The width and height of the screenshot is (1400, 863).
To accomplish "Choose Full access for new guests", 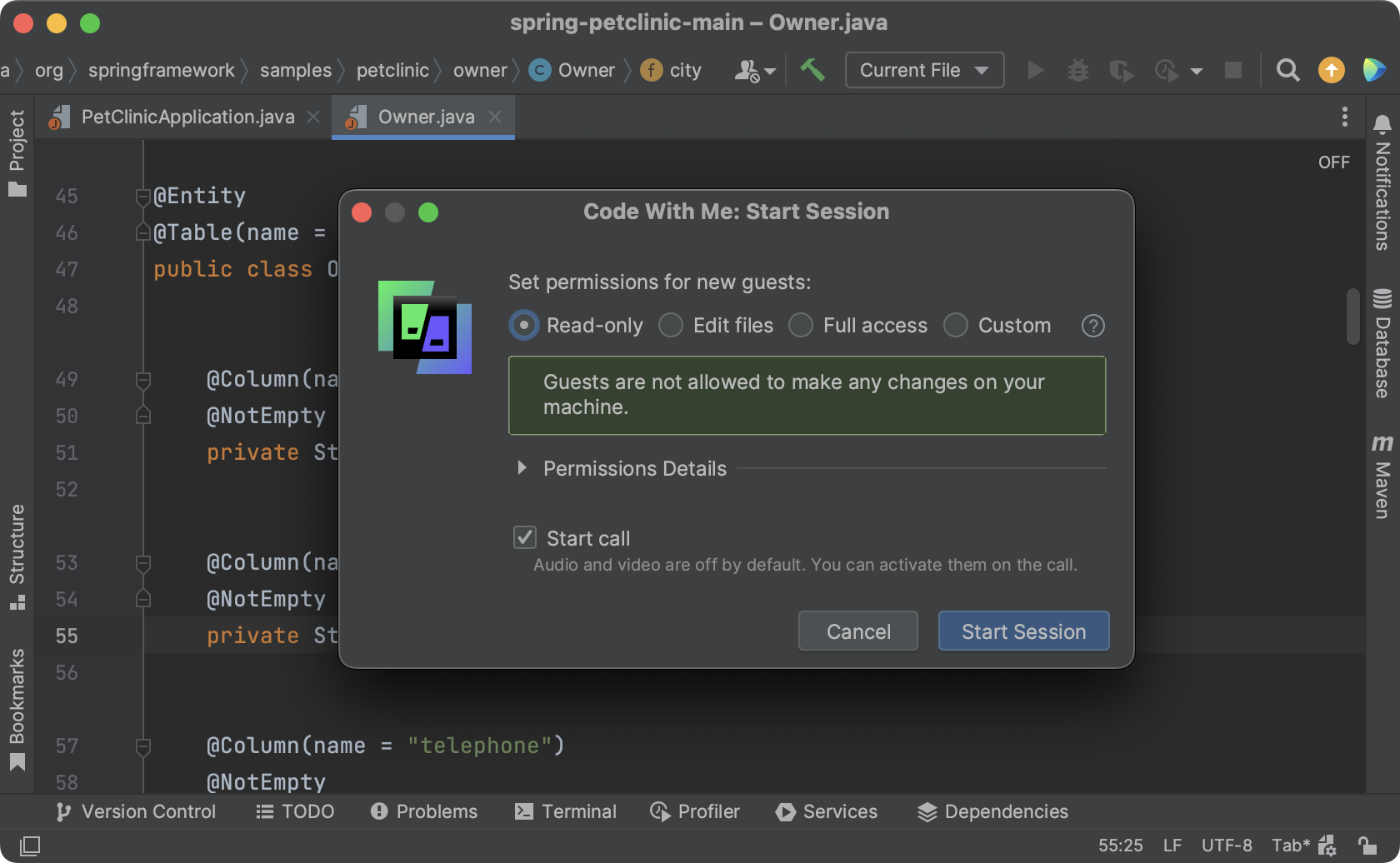I will click(x=801, y=326).
